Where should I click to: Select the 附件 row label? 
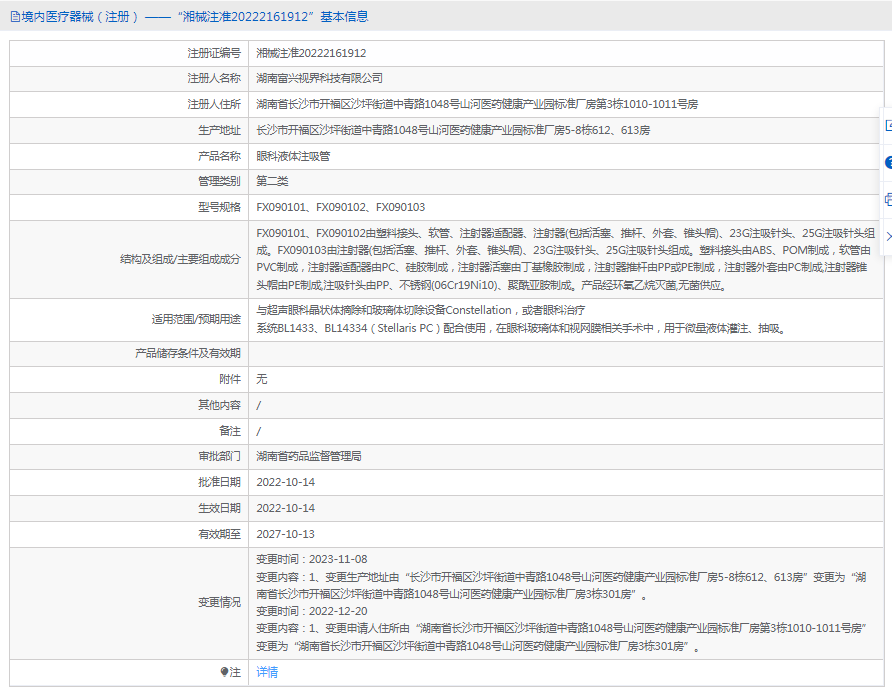(230, 379)
